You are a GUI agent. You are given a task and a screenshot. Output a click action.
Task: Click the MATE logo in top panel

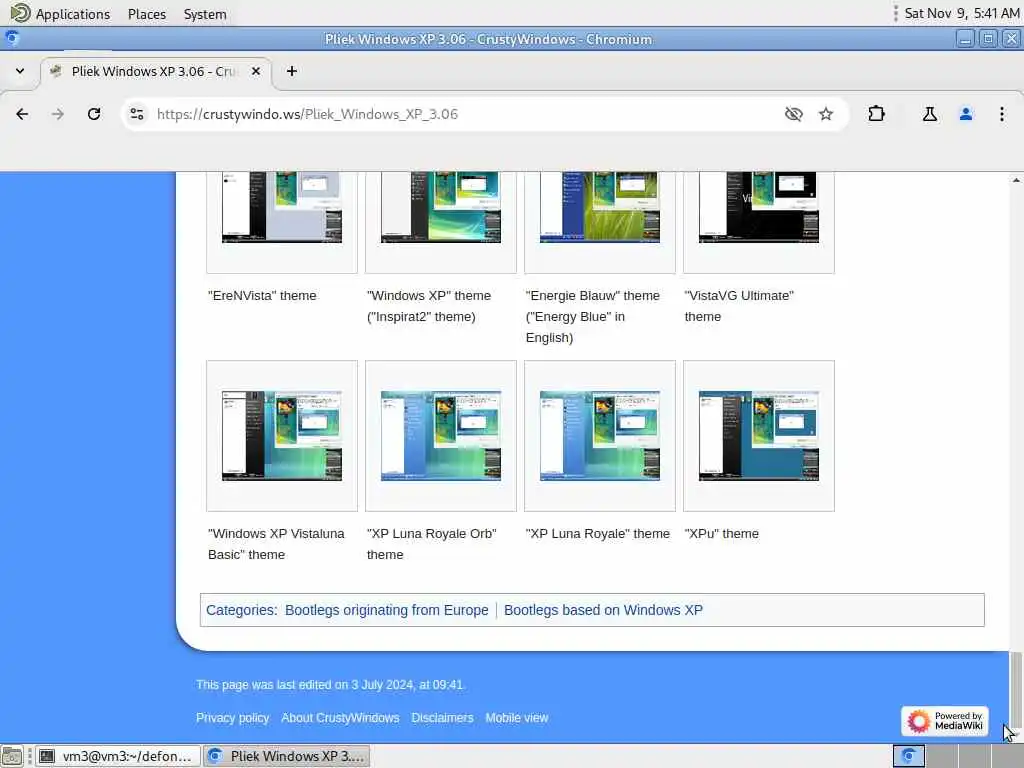(x=20, y=13)
